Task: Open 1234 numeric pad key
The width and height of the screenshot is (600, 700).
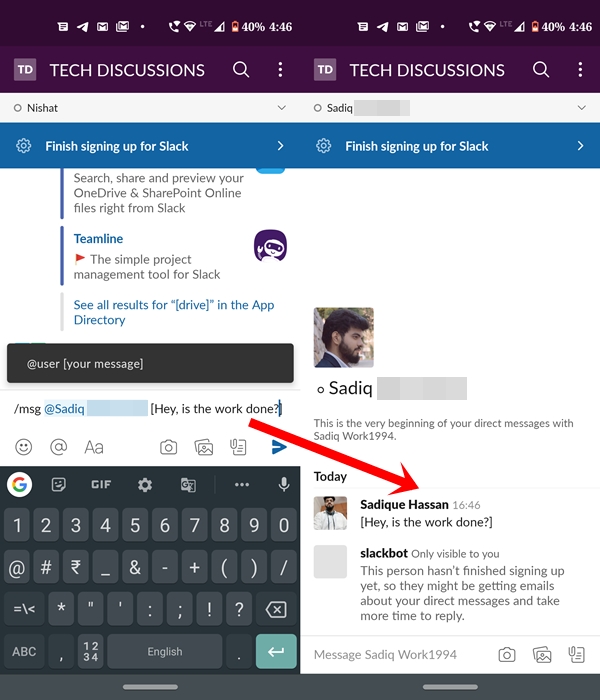Action: pos(91,651)
